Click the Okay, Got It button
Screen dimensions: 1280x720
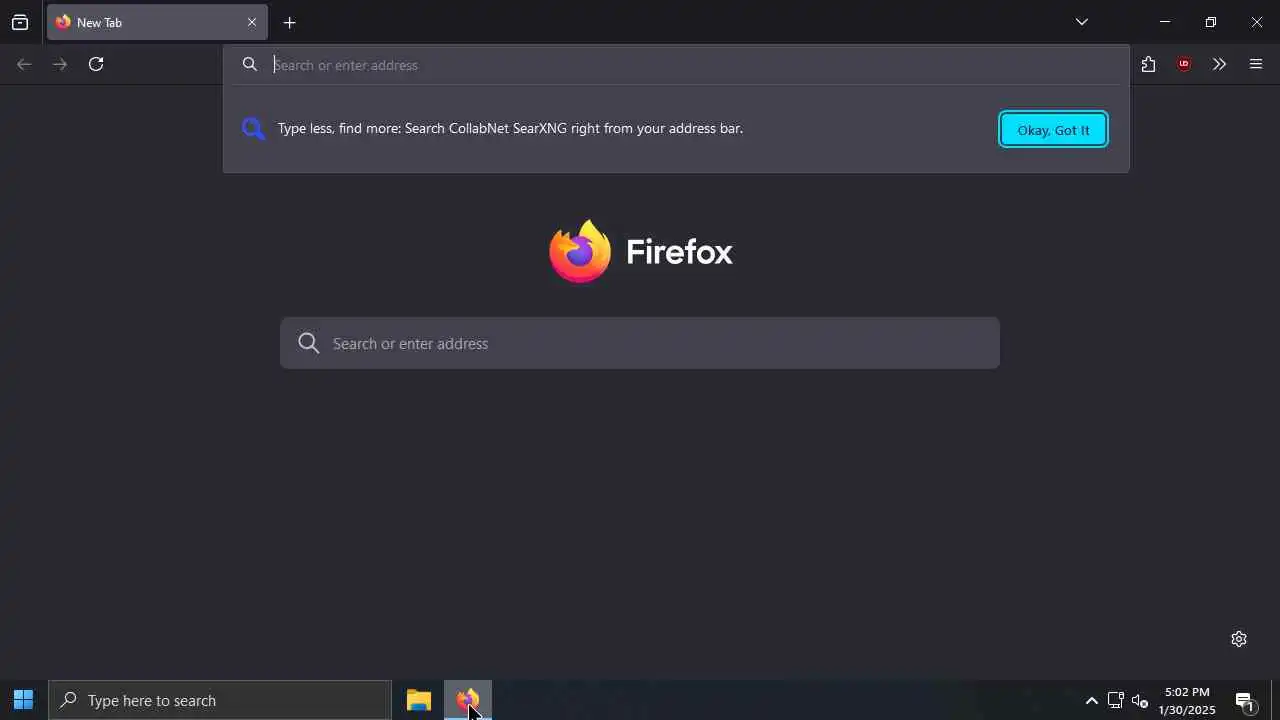1053,129
